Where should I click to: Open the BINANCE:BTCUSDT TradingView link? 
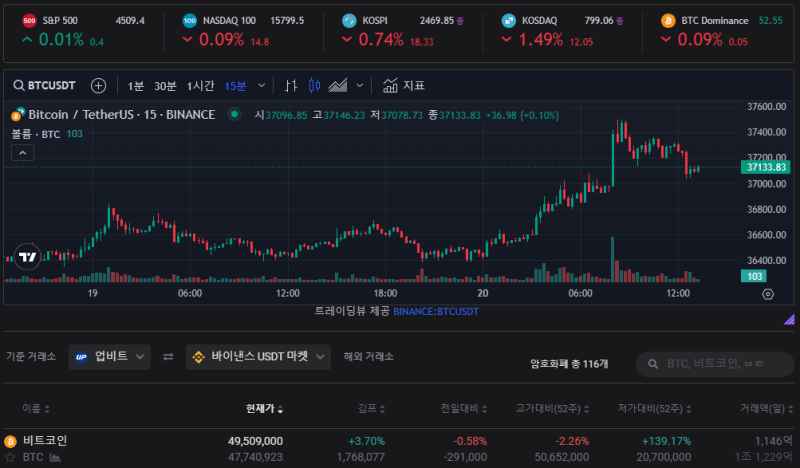(x=436, y=311)
